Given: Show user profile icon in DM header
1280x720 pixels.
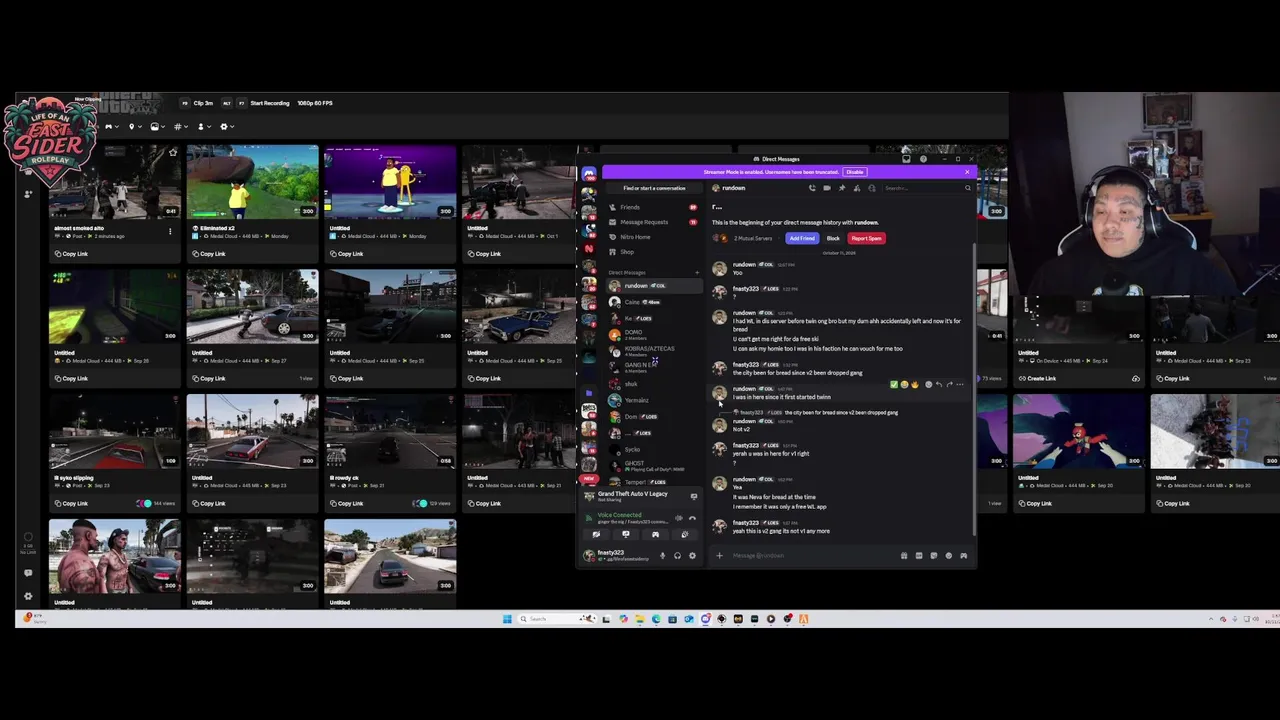Looking at the screenshot, I should [872, 188].
